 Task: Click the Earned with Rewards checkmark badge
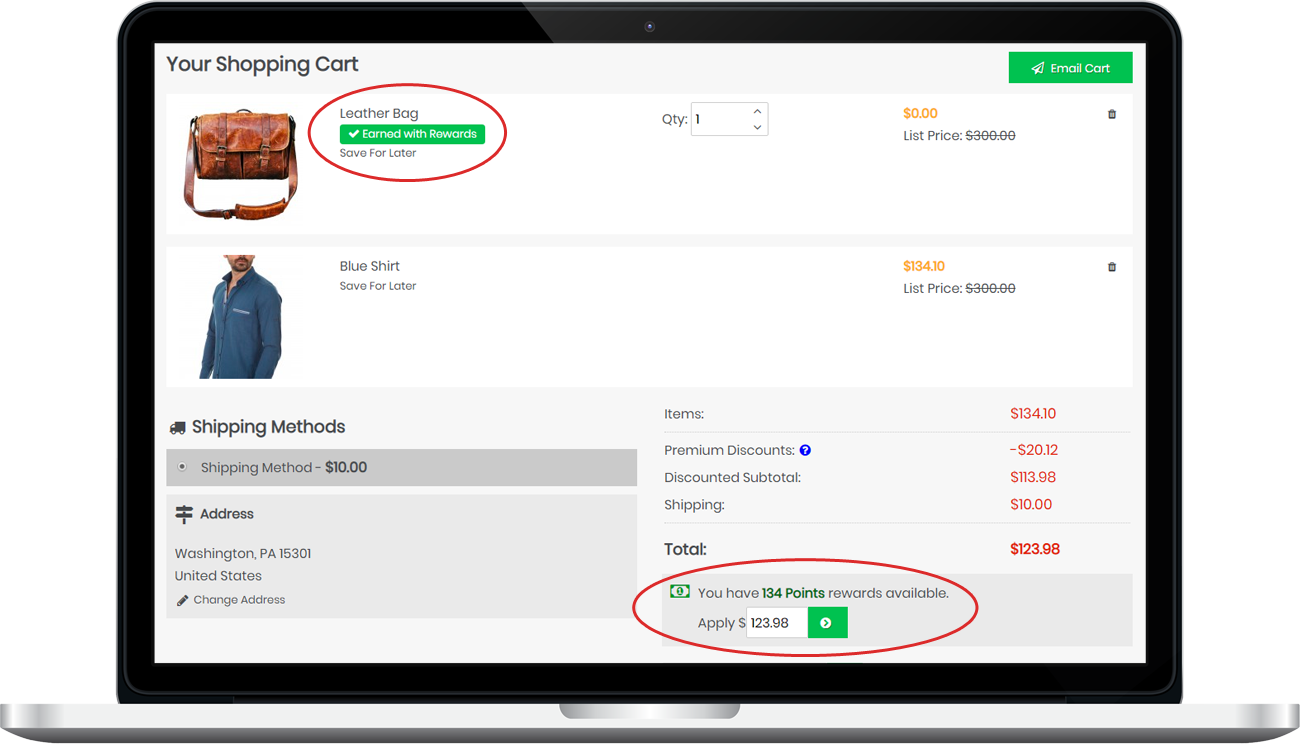point(412,133)
